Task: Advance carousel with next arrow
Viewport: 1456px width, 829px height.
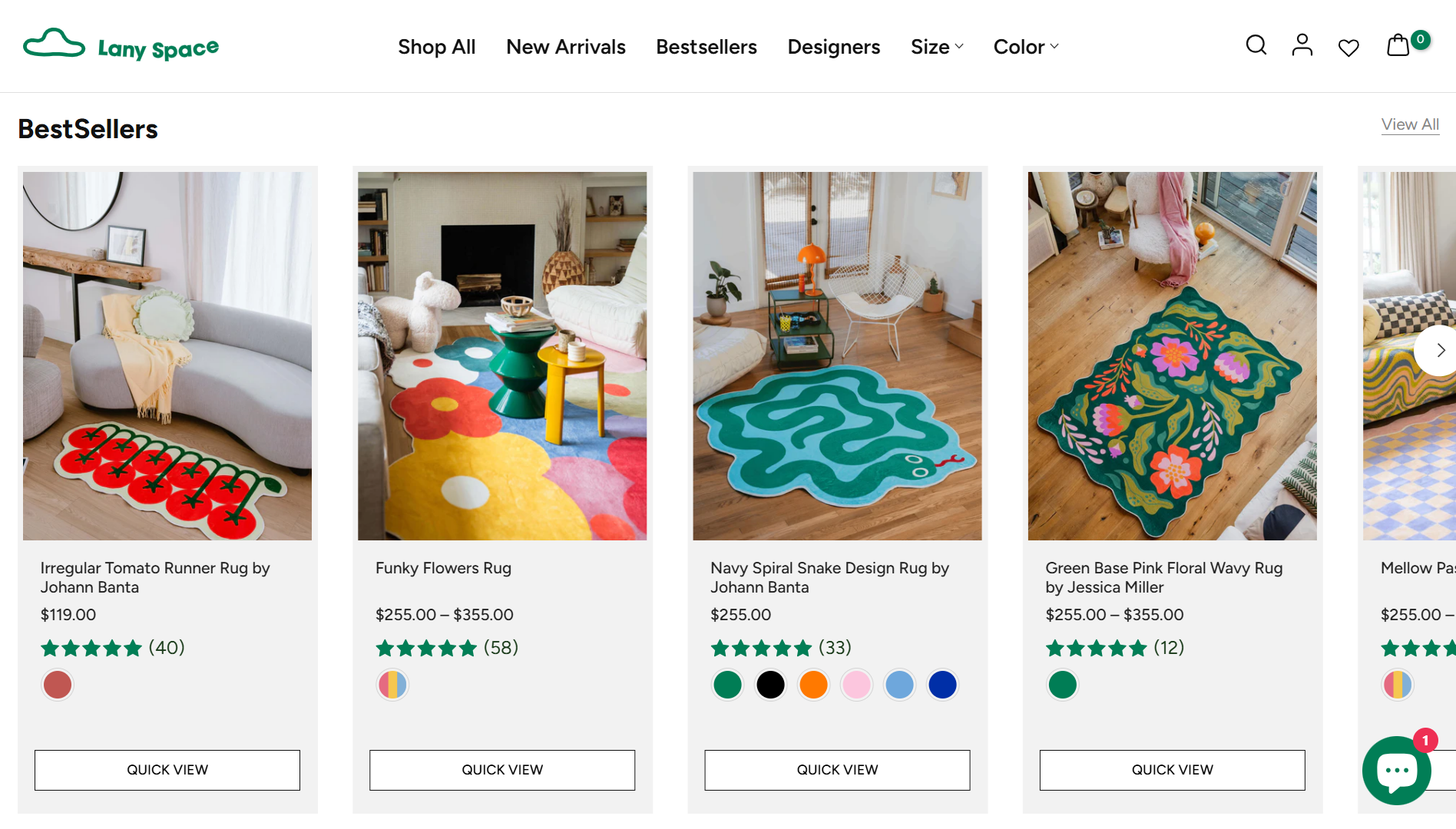Action: click(x=1439, y=350)
